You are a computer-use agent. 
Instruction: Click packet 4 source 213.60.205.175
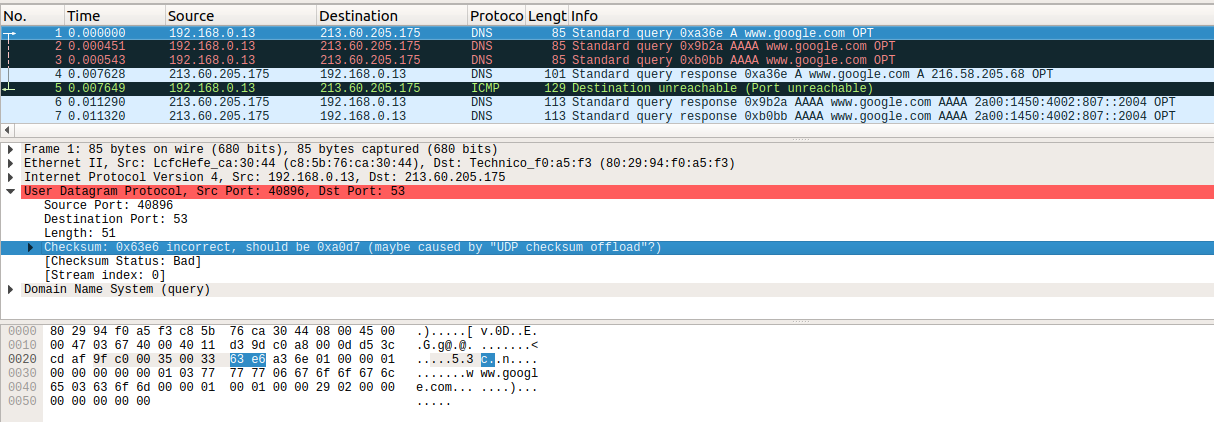[218, 74]
